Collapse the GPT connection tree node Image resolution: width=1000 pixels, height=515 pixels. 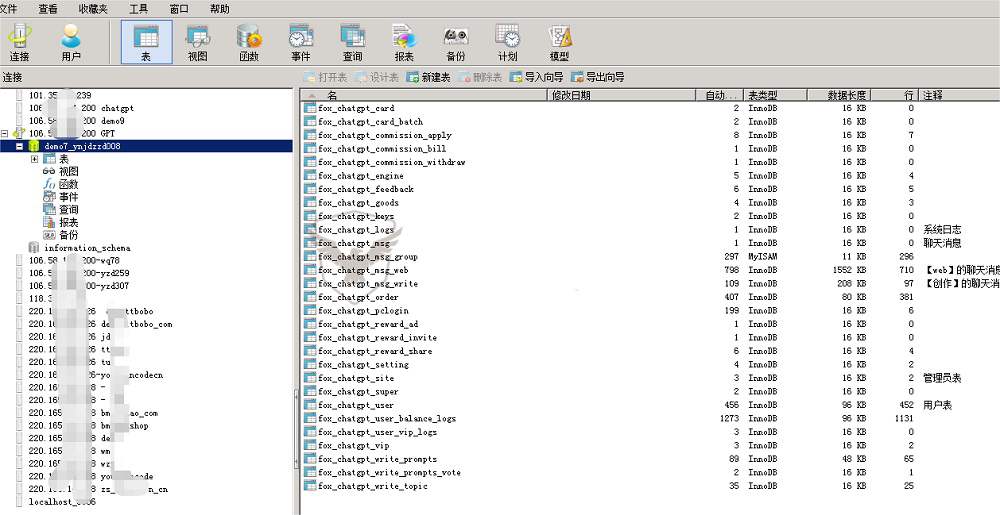tap(5, 133)
